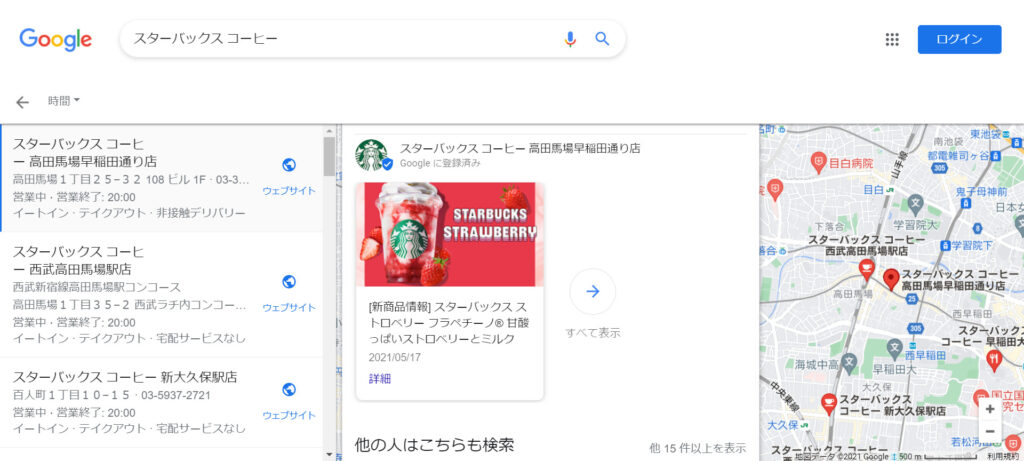Click the すべて表示 label

point(592,333)
